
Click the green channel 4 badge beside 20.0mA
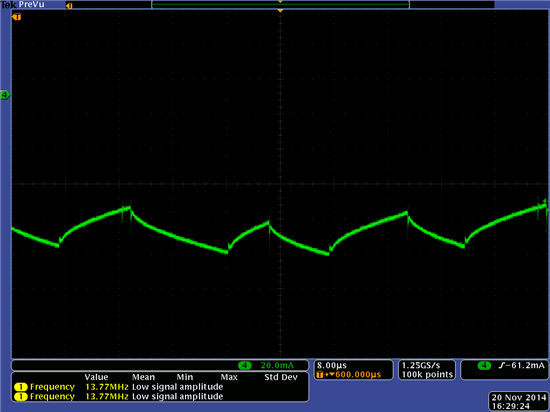tap(244, 366)
